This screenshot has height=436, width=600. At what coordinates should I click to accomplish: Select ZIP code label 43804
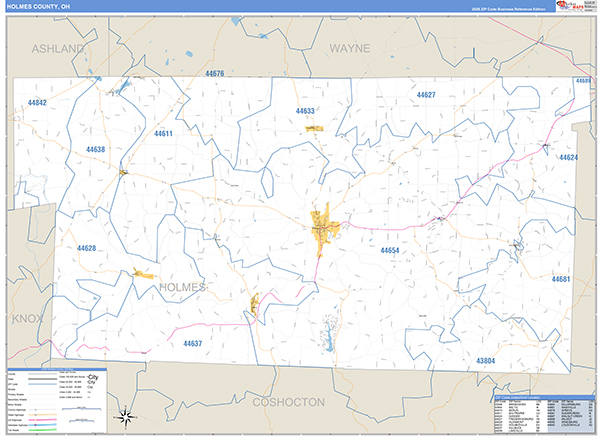[486, 361]
